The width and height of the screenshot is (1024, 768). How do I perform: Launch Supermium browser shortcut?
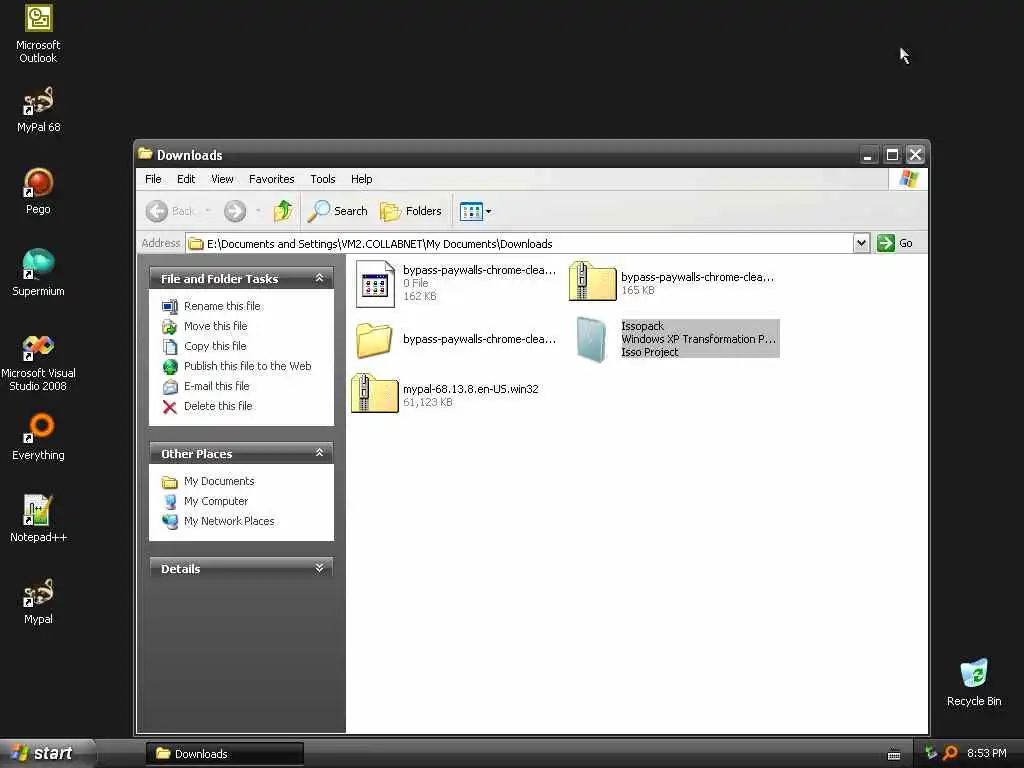38,273
